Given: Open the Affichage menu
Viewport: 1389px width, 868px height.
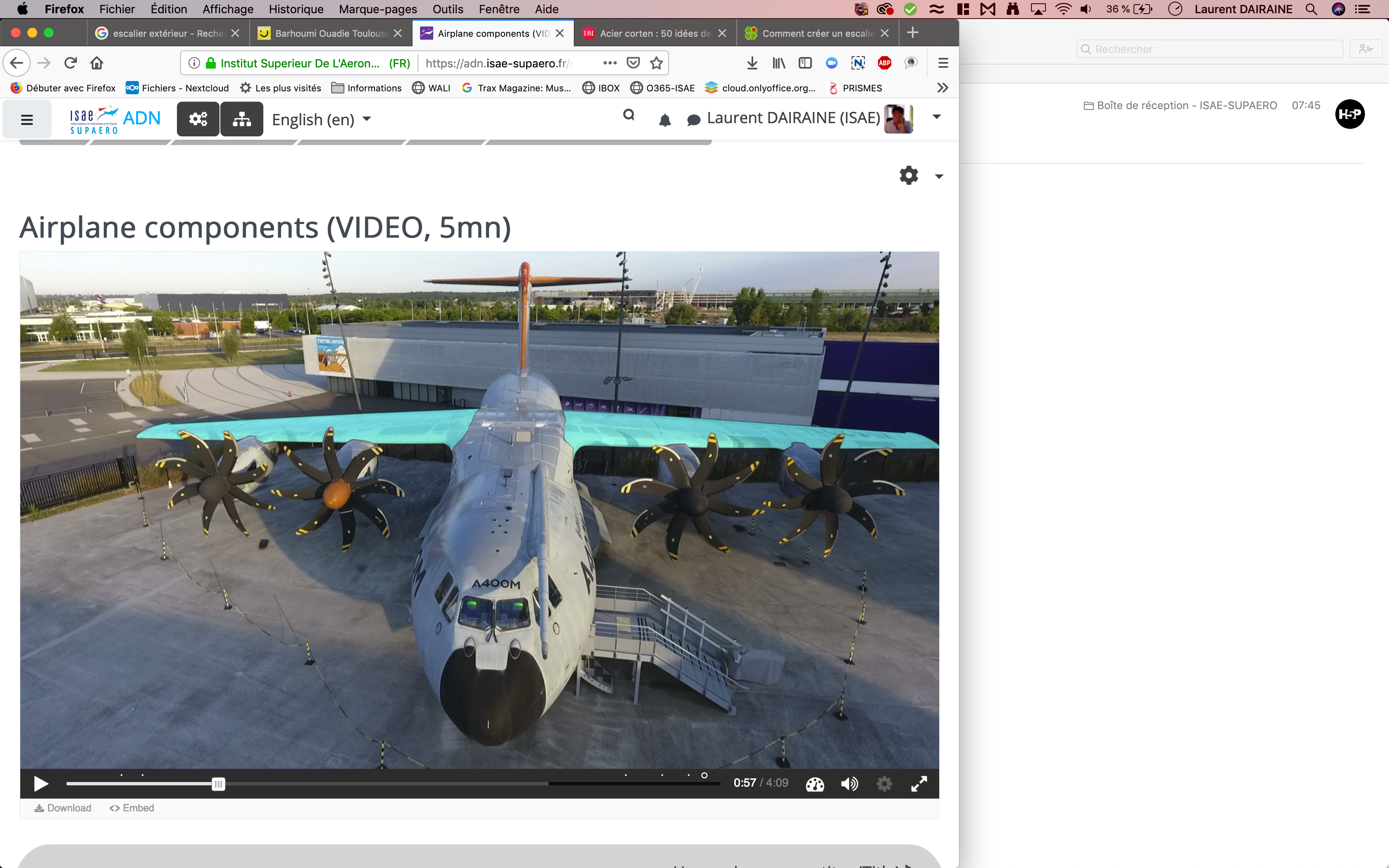Looking at the screenshot, I should 228,9.
